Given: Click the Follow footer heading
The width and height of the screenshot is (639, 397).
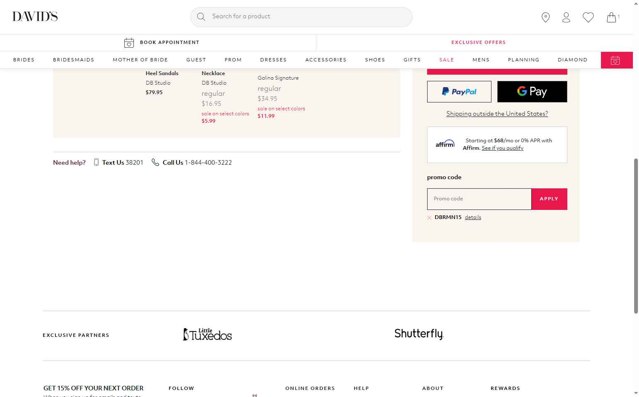Looking at the screenshot, I should 181,388.
